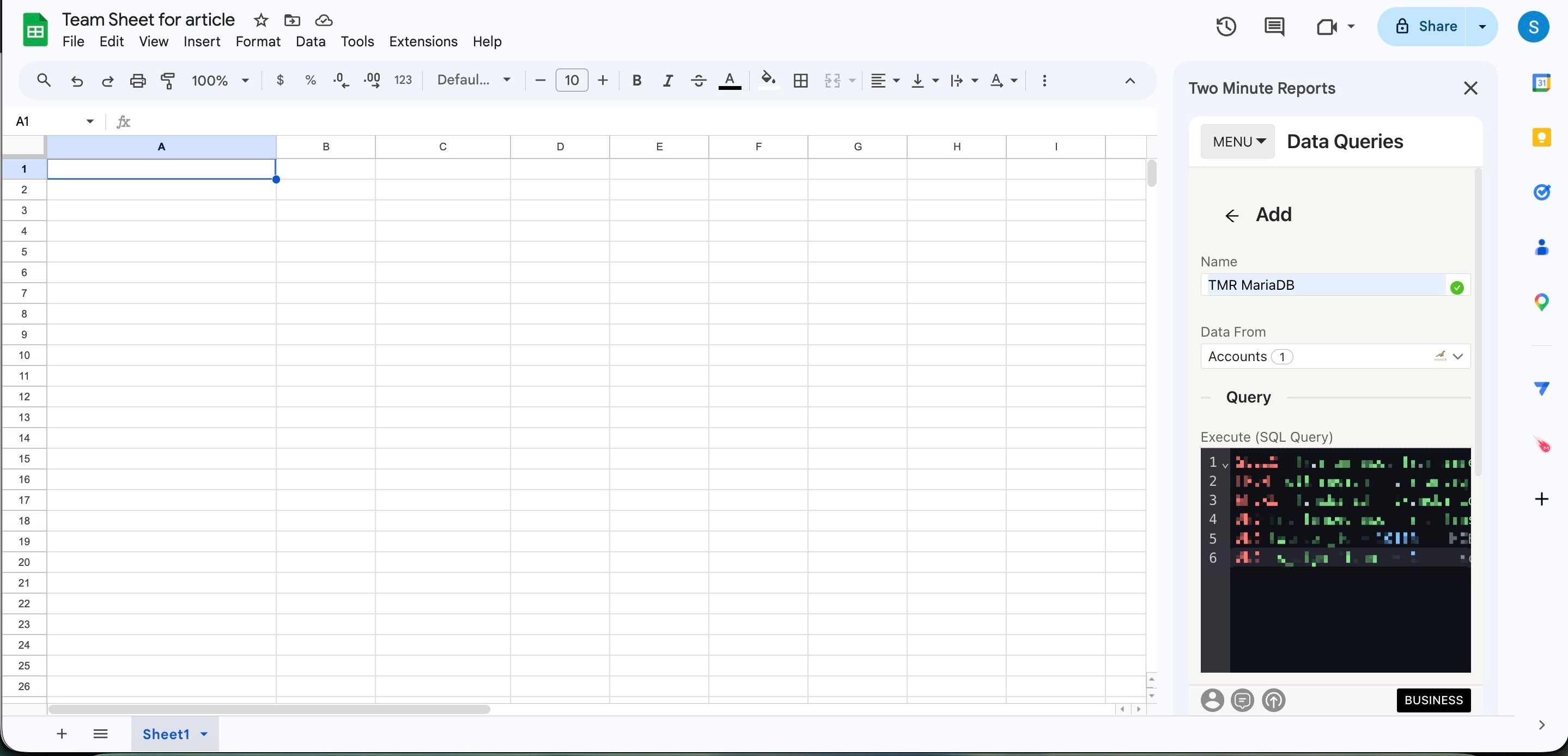Screen dimensions: 1568x756
Task: Toggle italic formatting
Action: coord(667,80)
